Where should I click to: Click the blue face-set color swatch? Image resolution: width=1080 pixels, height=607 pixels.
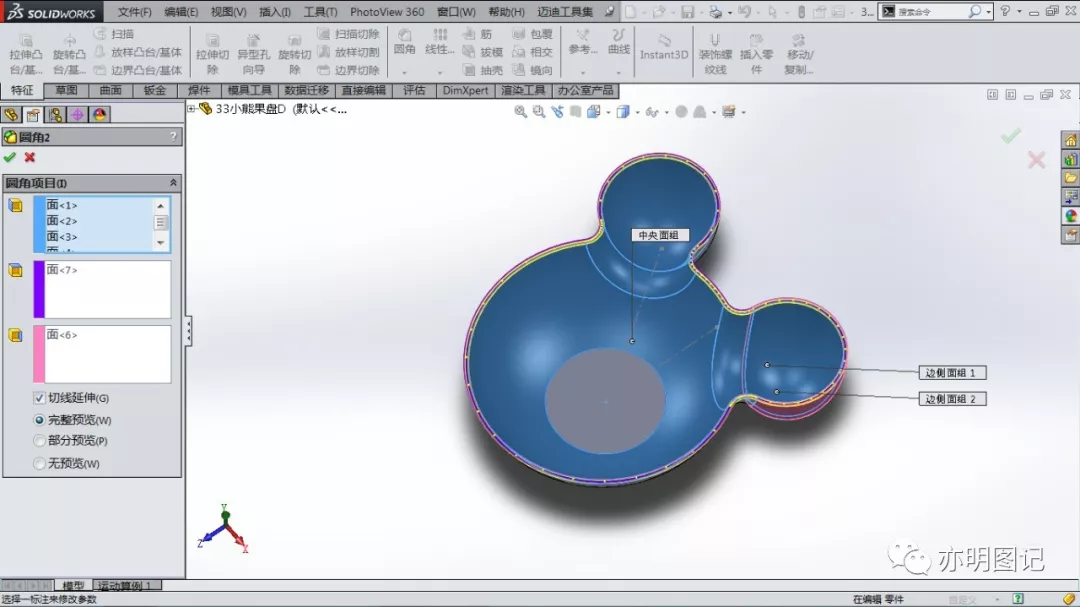(39, 224)
